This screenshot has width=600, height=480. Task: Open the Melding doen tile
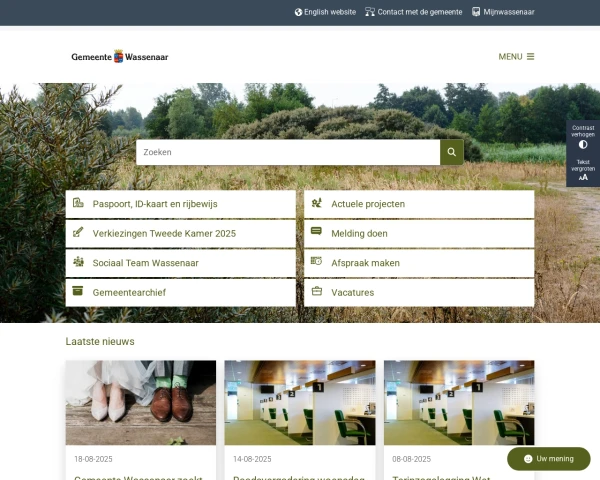pyautogui.click(x=419, y=233)
